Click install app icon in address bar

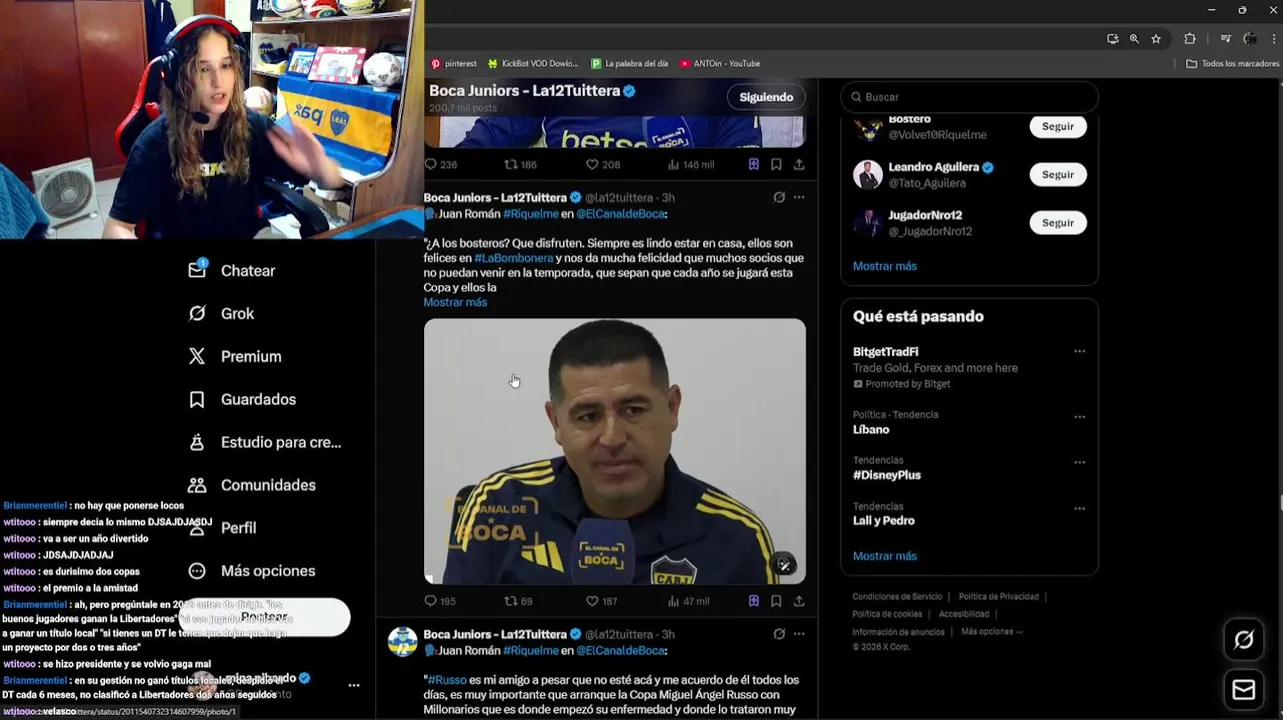point(1112,39)
